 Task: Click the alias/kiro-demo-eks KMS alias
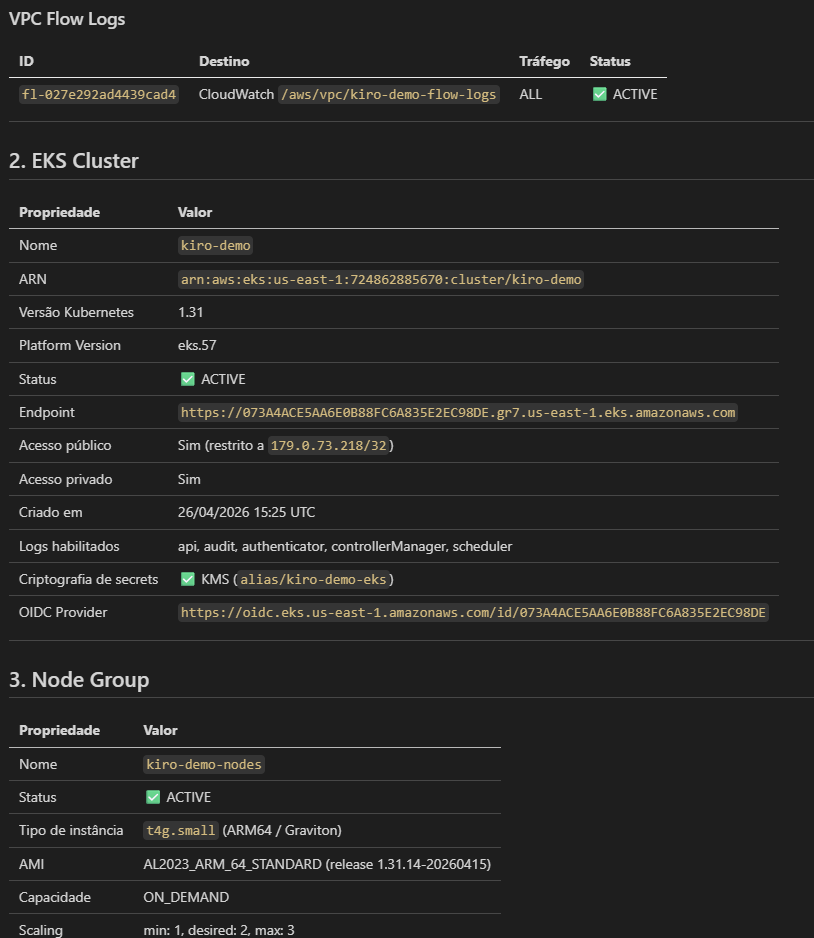tap(314, 579)
